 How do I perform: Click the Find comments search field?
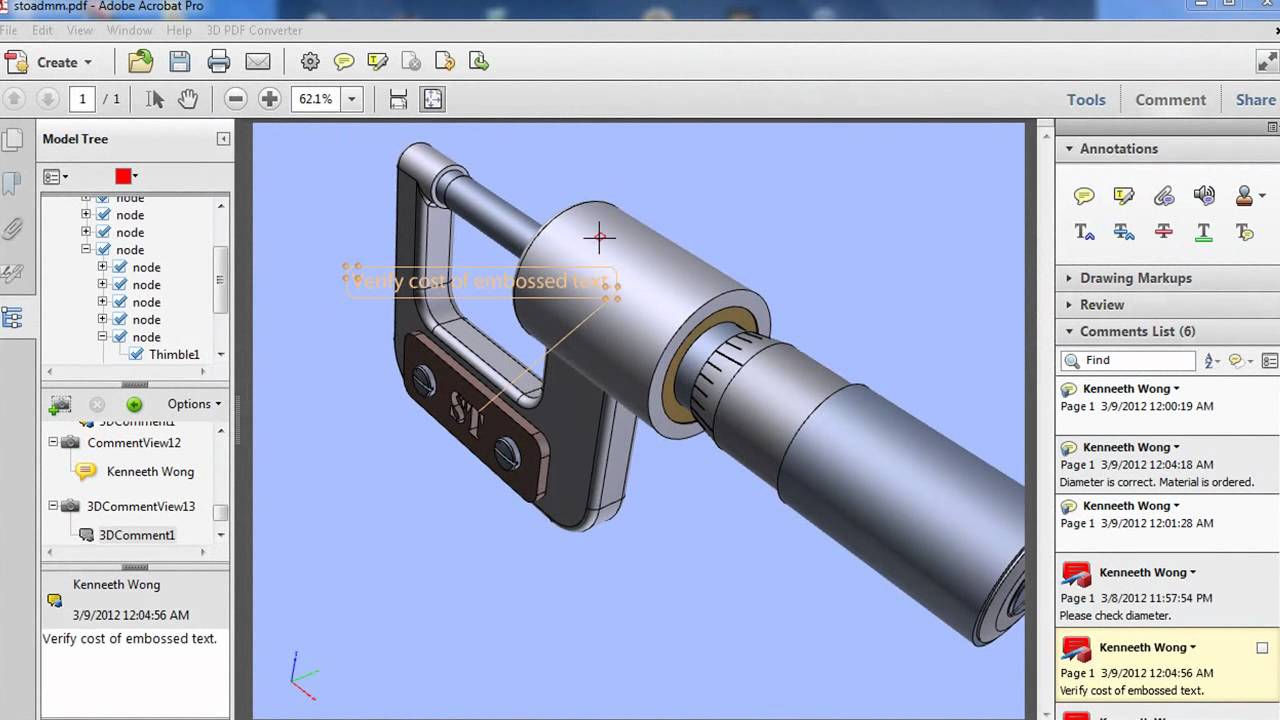coord(1127,360)
